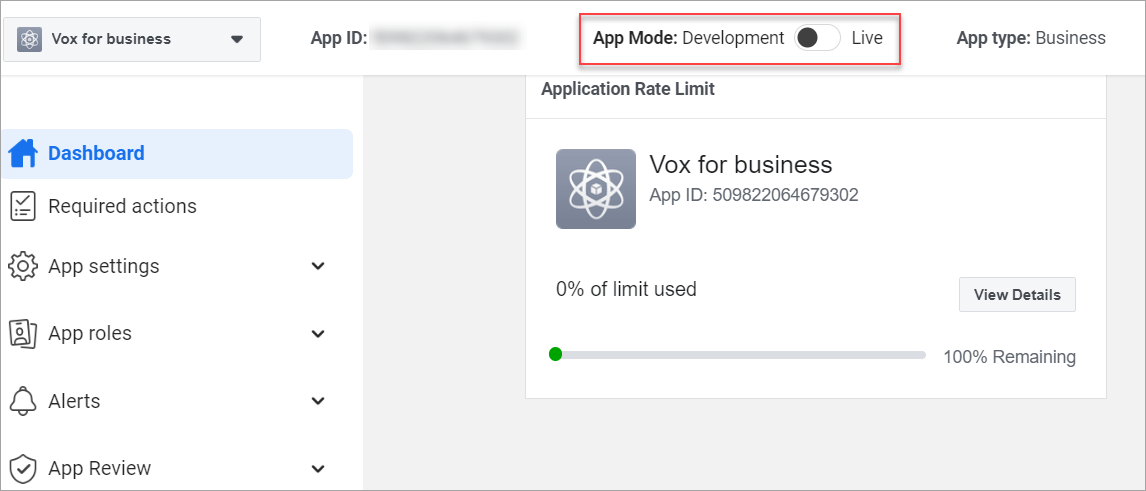Click the View Details button
This screenshot has width=1146, height=491.
[x=1017, y=294]
